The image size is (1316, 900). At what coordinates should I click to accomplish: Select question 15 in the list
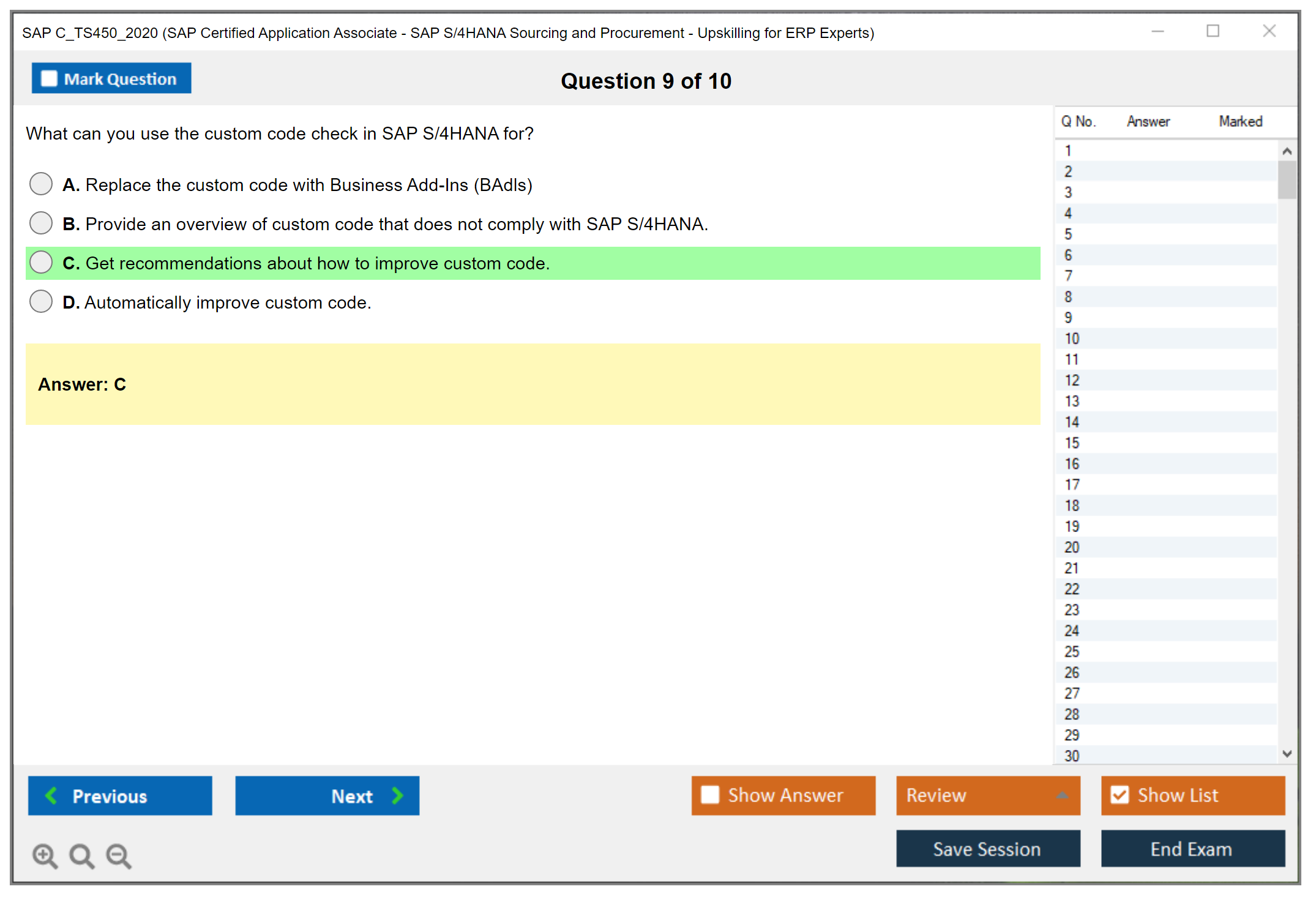point(1072,443)
